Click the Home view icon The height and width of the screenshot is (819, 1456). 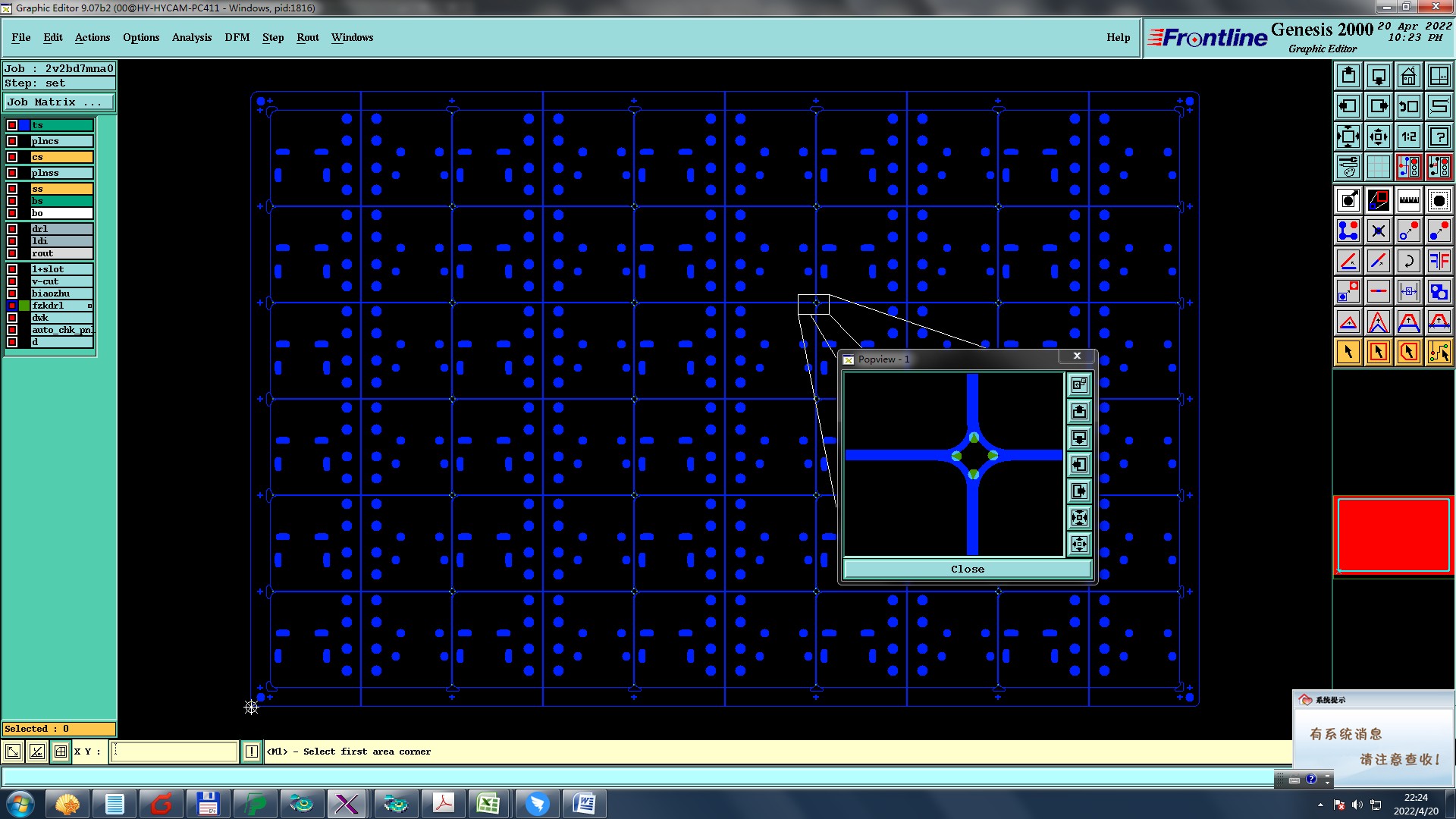point(1408,76)
